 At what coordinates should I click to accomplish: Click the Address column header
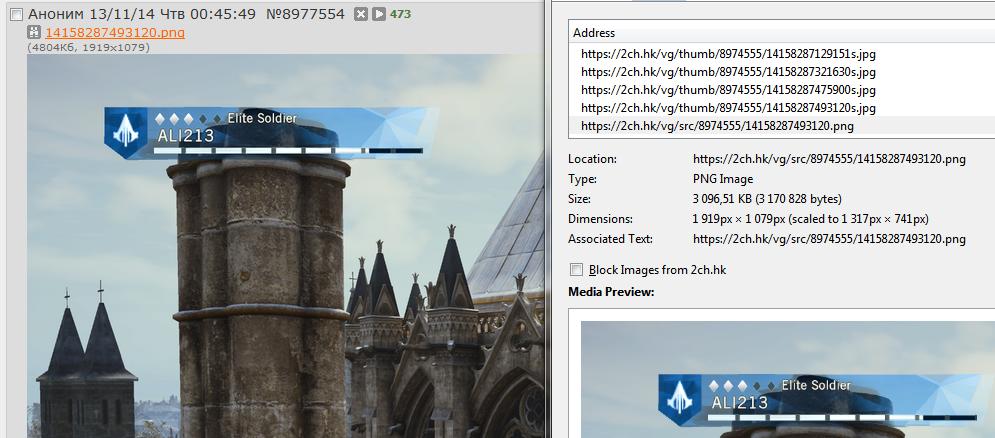click(782, 33)
